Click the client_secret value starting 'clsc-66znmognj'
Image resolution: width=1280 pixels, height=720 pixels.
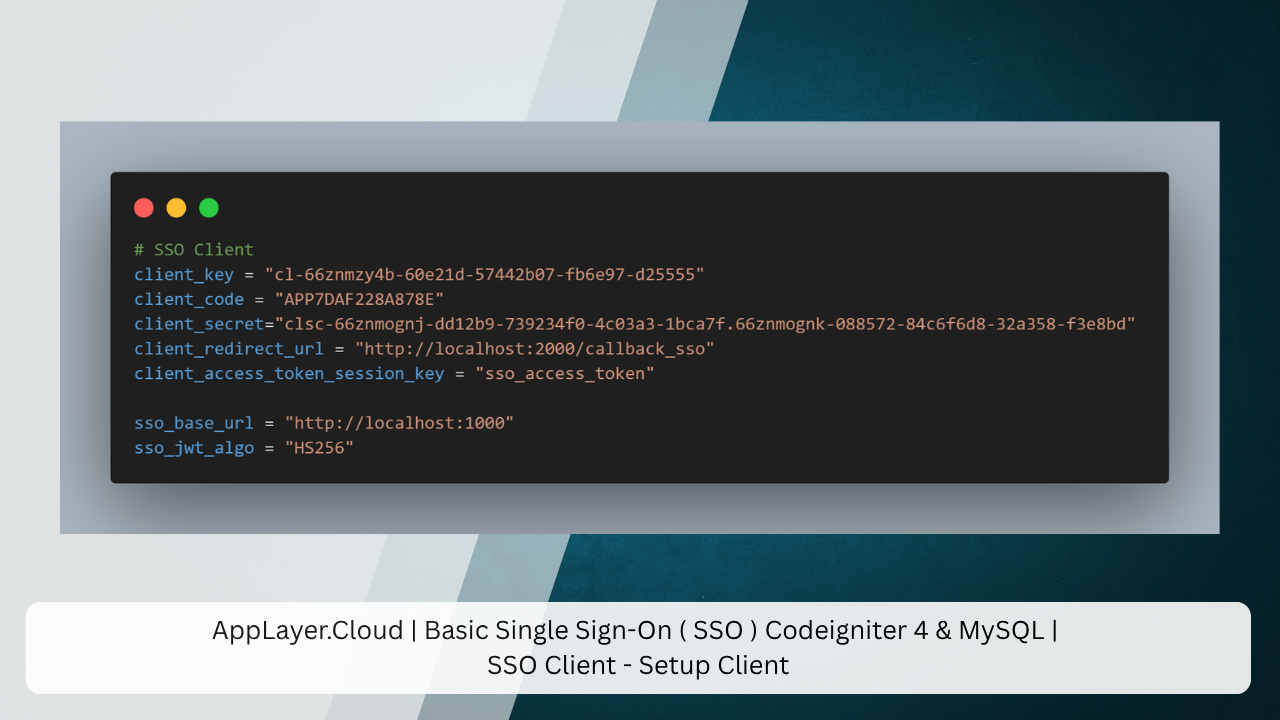pyautogui.click(x=705, y=324)
